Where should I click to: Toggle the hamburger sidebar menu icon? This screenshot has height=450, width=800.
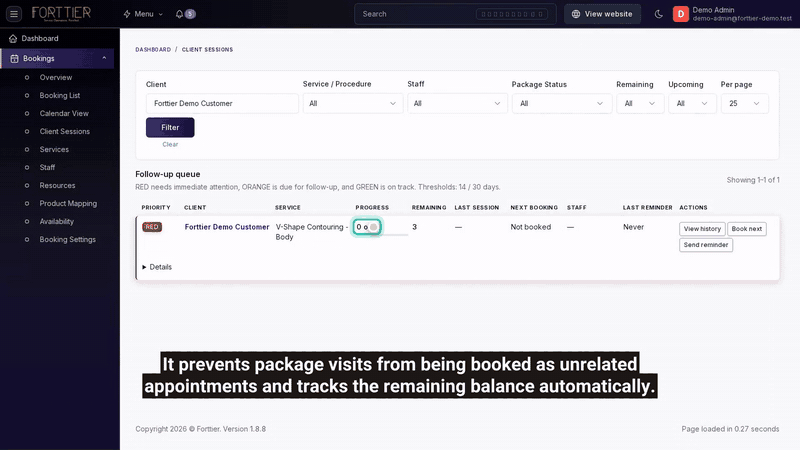[14, 14]
